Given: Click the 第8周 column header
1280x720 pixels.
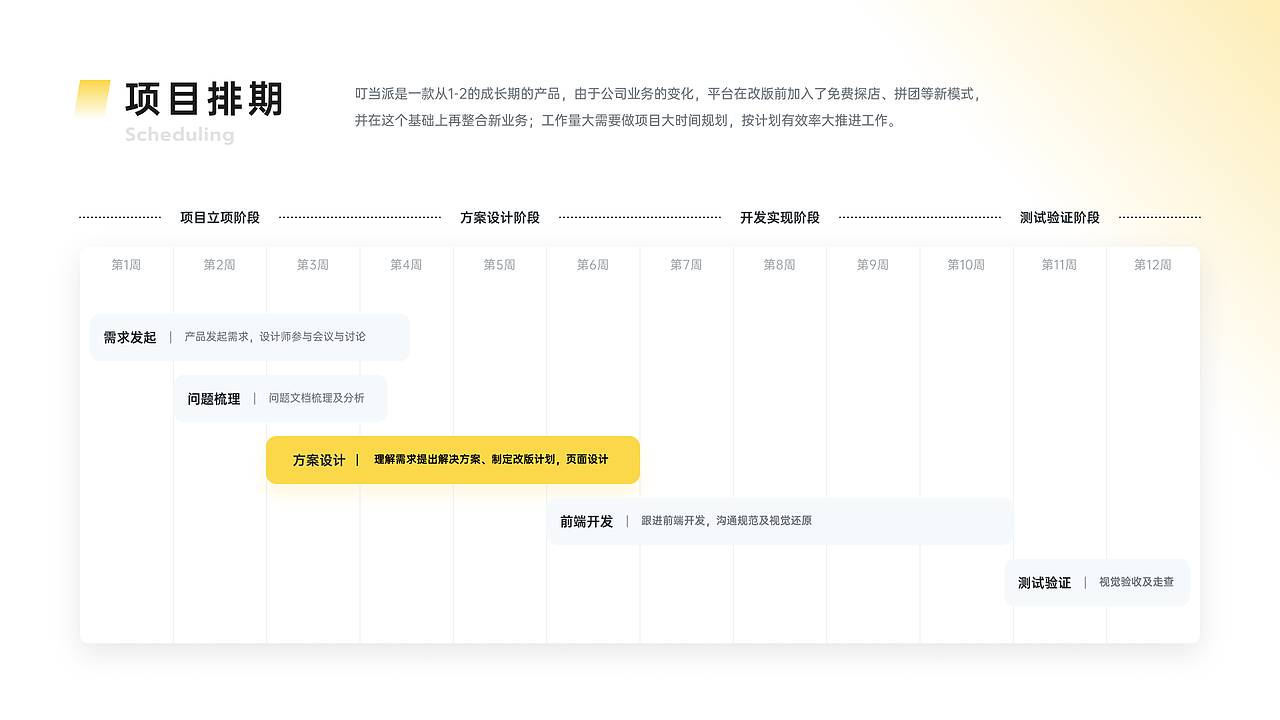Looking at the screenshot, I should coord(779,265).
